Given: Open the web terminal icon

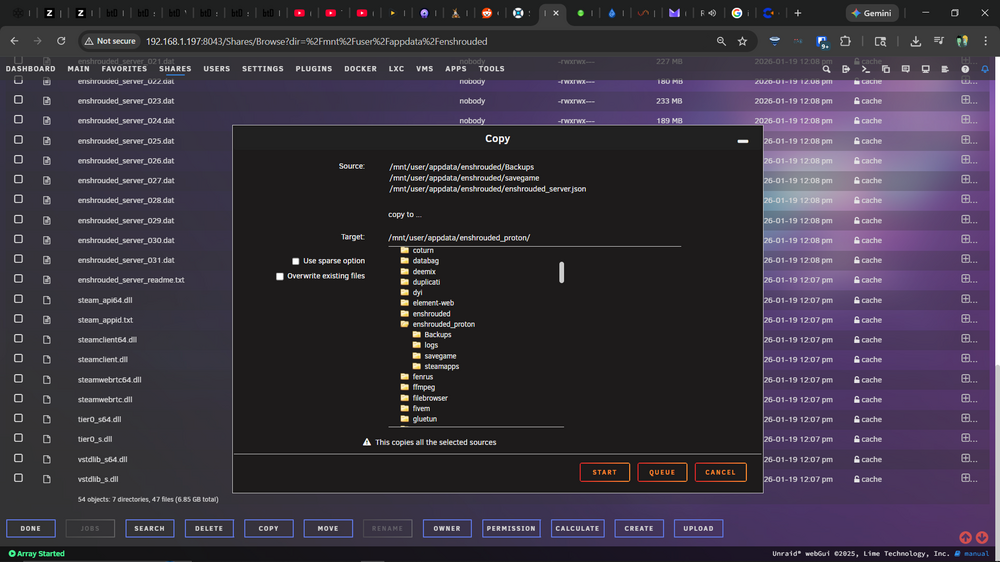Looking at the screenshot, I should [865, 69].
